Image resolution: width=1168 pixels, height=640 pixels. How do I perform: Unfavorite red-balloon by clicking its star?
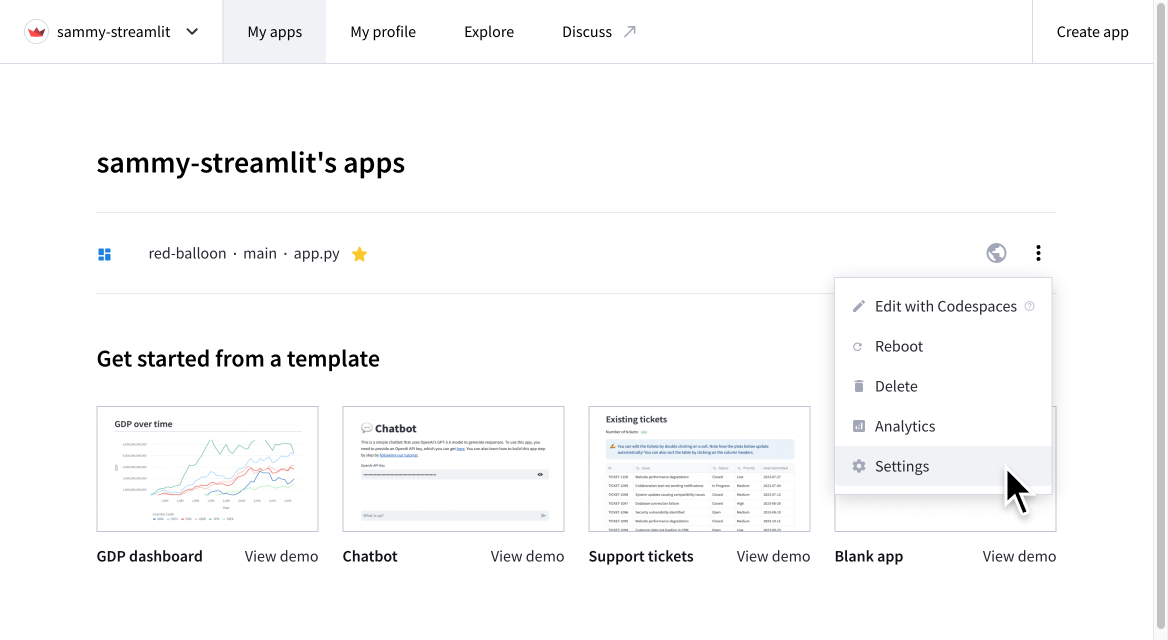359,253
